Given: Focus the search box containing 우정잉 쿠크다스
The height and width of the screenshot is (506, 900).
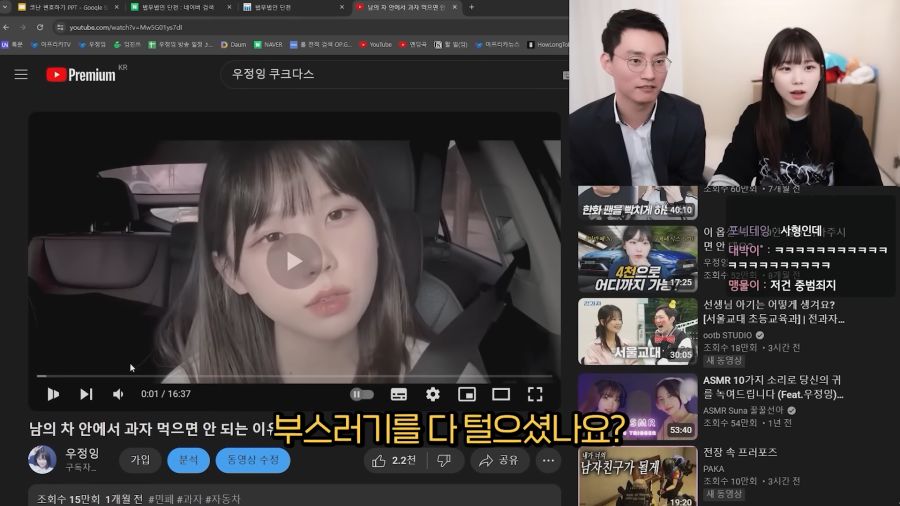Looking at the screenshot, I should (394, 75).
